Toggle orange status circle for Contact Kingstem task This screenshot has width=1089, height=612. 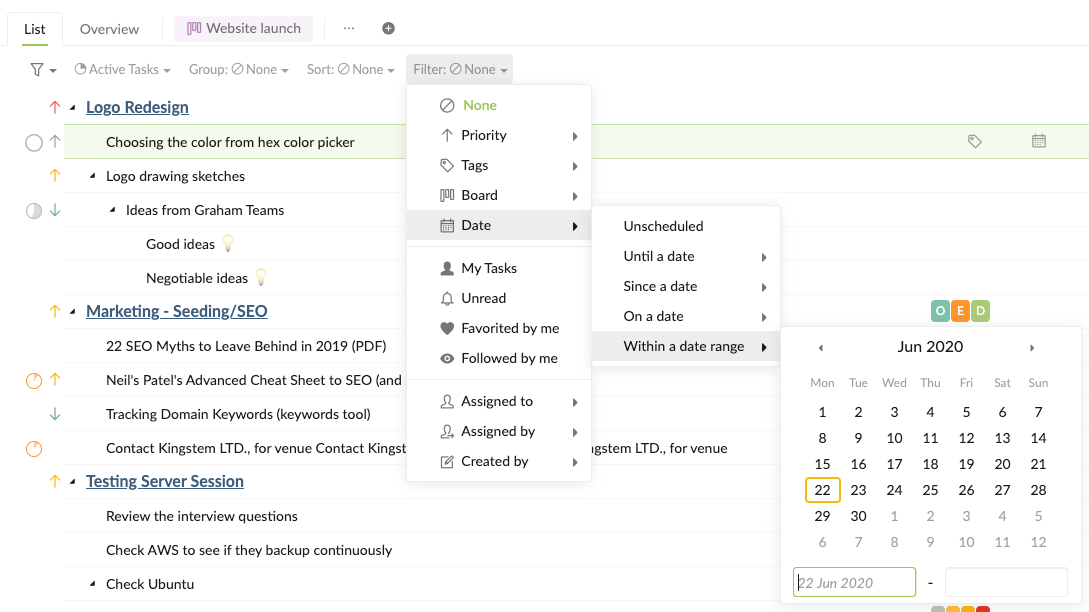point(33,449)
